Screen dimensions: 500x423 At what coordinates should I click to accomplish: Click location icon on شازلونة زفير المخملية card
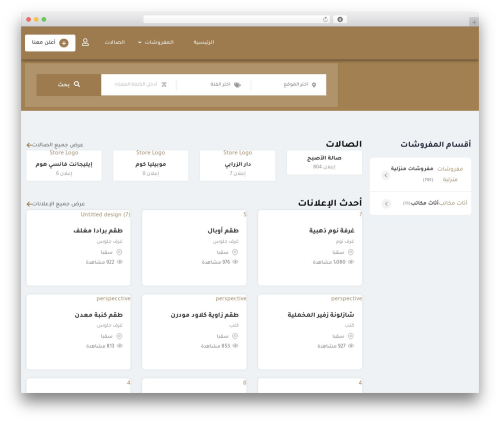tap(351, 336)
